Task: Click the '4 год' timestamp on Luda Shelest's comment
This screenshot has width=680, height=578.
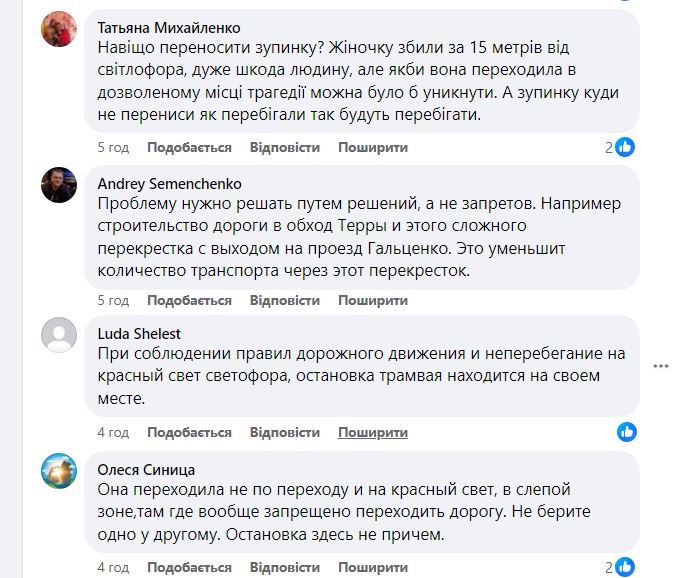Action: tap(113, 432)
